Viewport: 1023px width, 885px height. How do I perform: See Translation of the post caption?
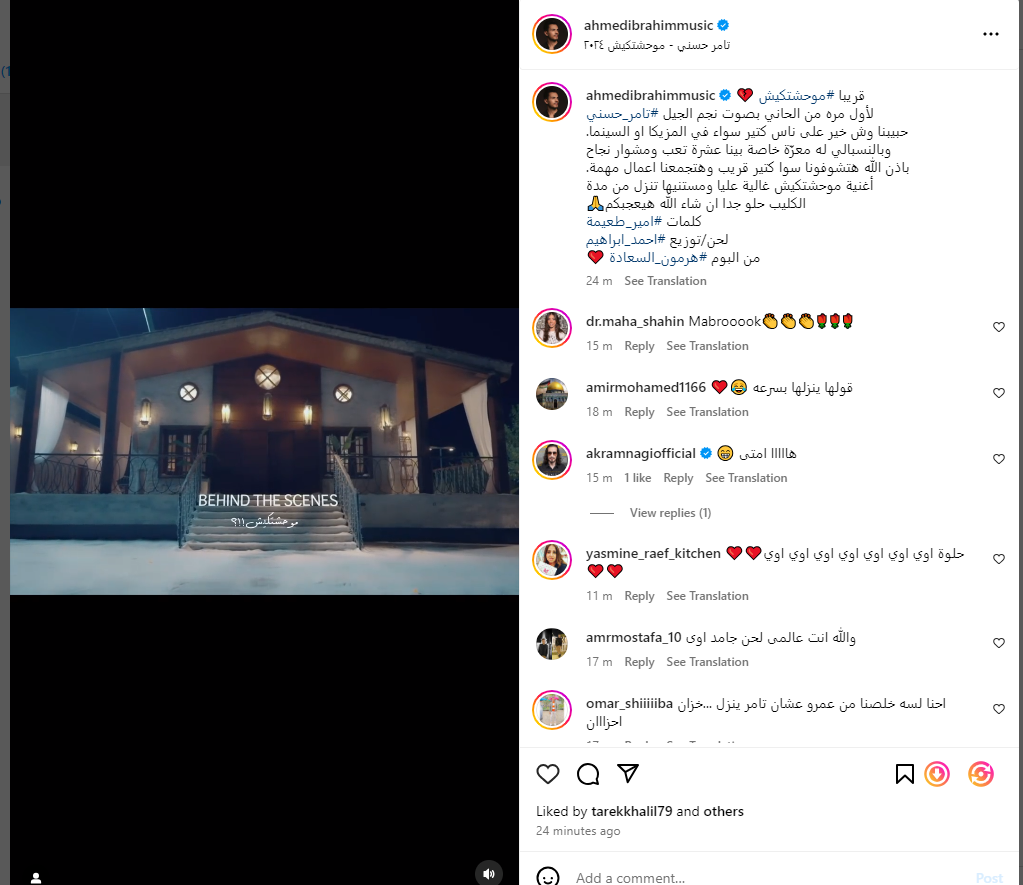pyautogui.click(x=665, y=281)
